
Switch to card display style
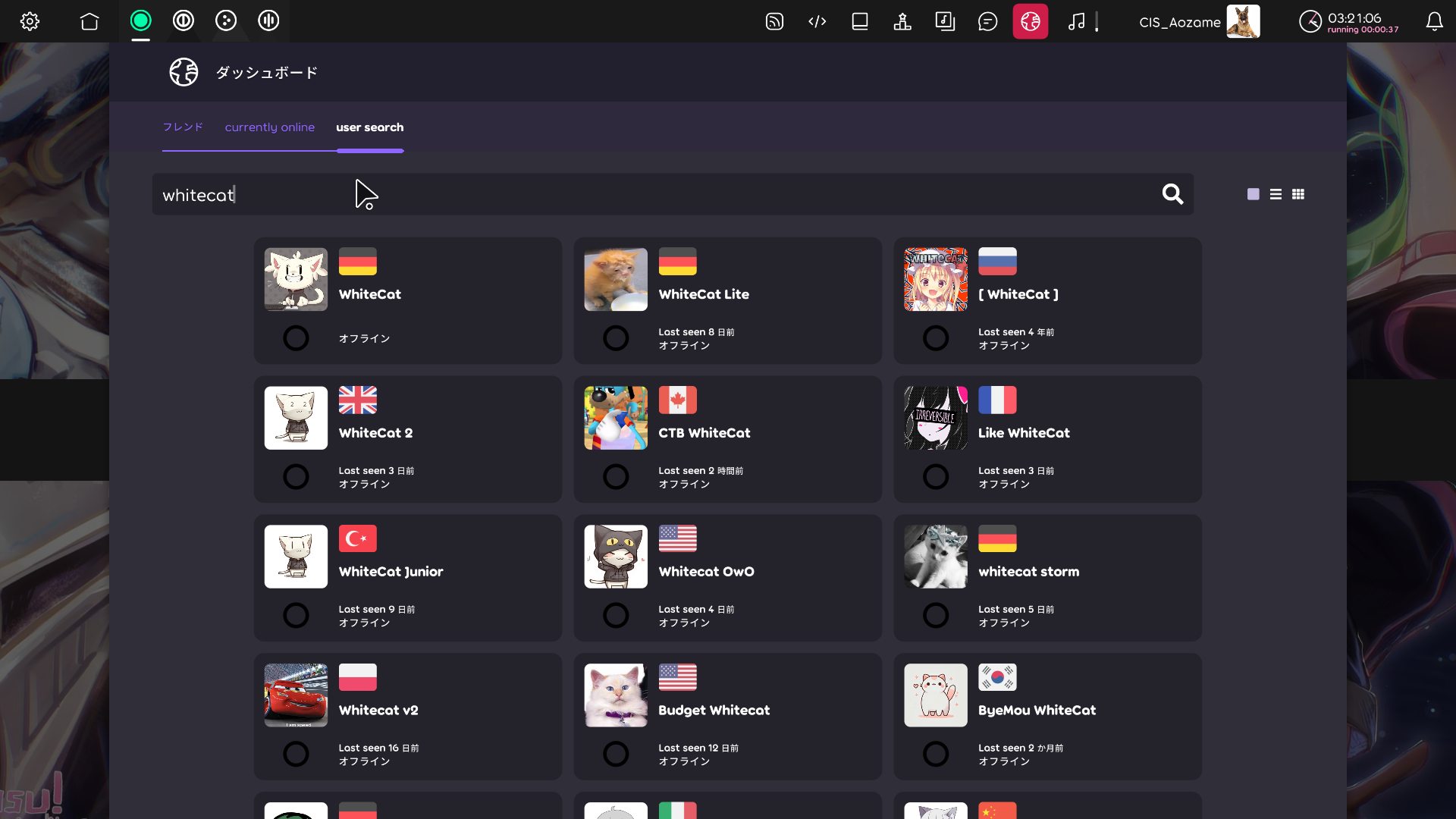pyautogui.click(x=1254, y=194)
